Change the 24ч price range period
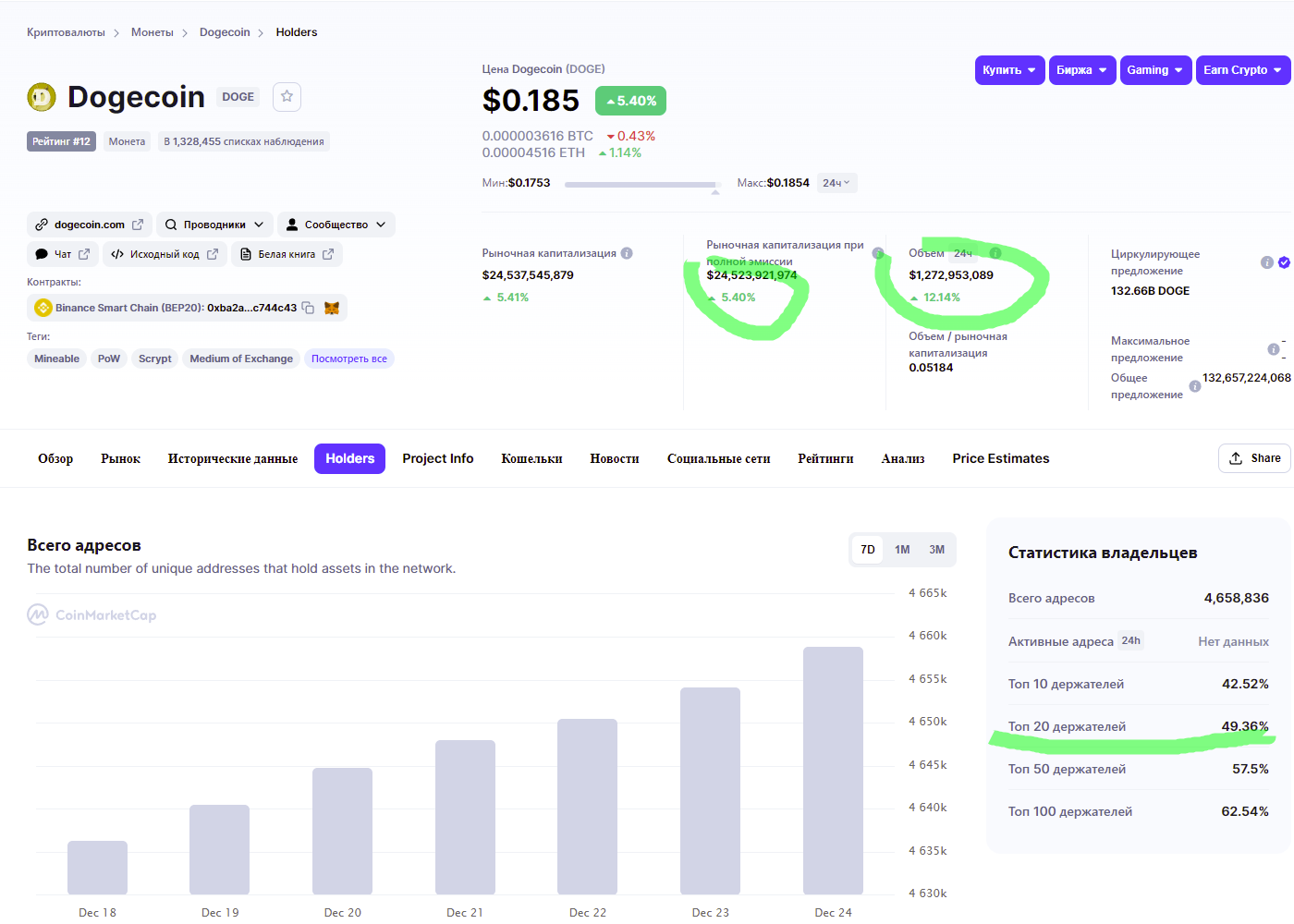This screenshot has height=924, width=1294. click(x=836, y=183)
